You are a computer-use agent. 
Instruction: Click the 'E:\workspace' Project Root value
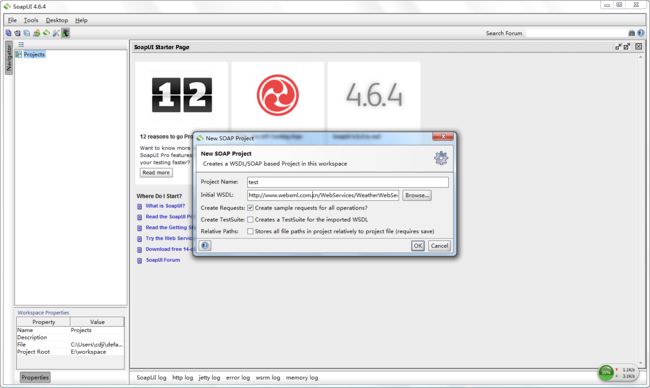tap(88, 352)
